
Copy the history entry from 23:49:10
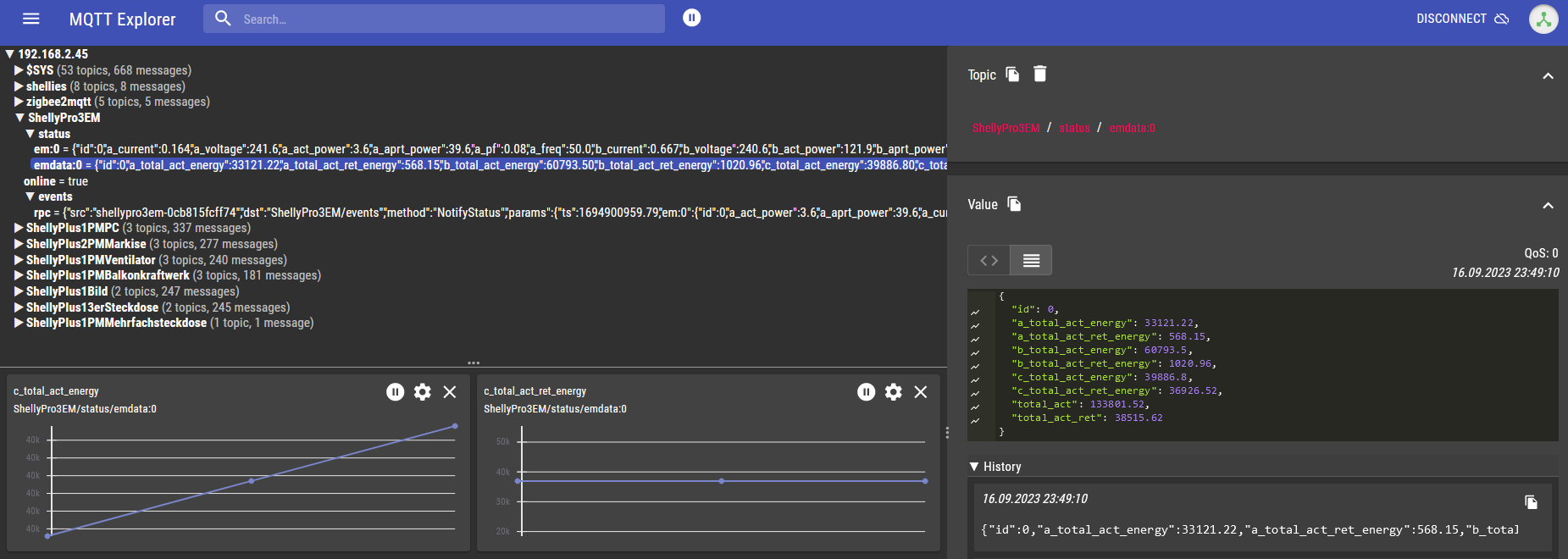(1531, 502)
